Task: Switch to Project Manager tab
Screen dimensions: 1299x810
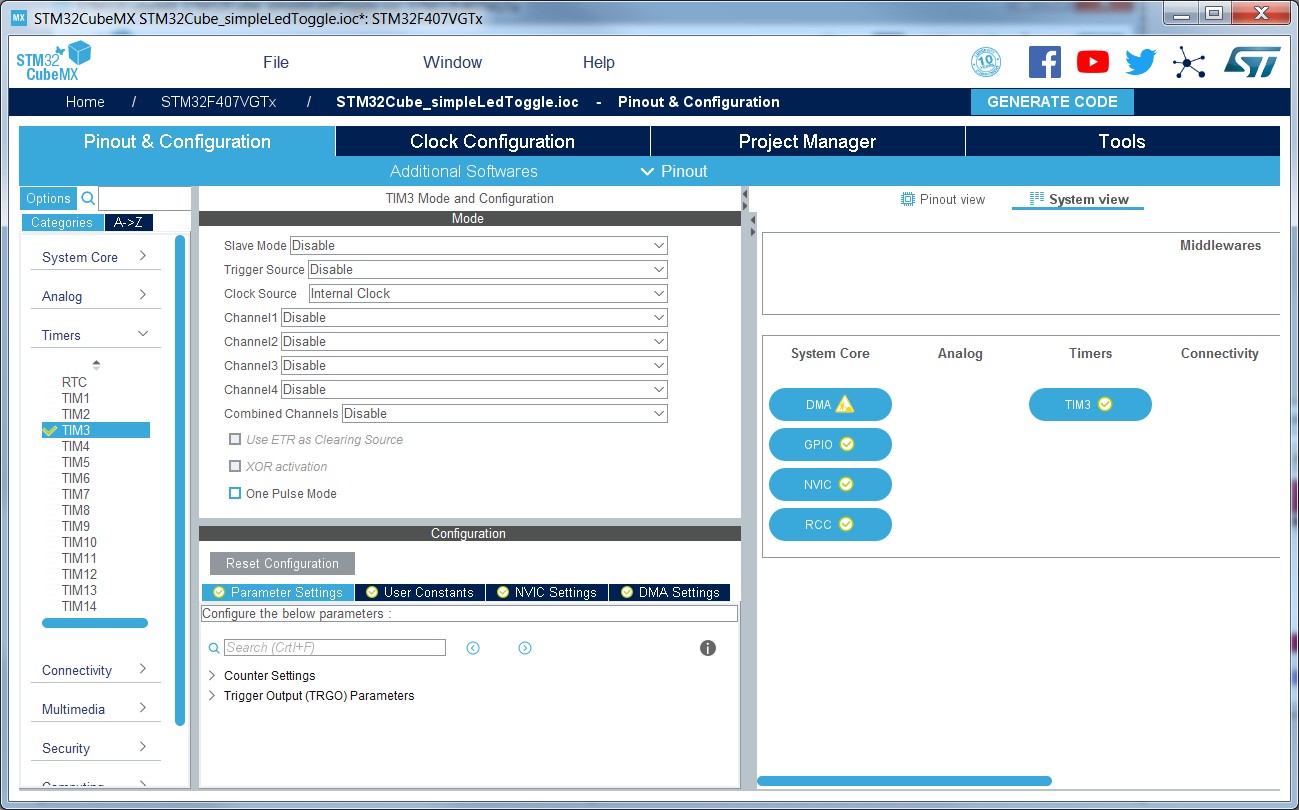Action: (x=807, y=141)
